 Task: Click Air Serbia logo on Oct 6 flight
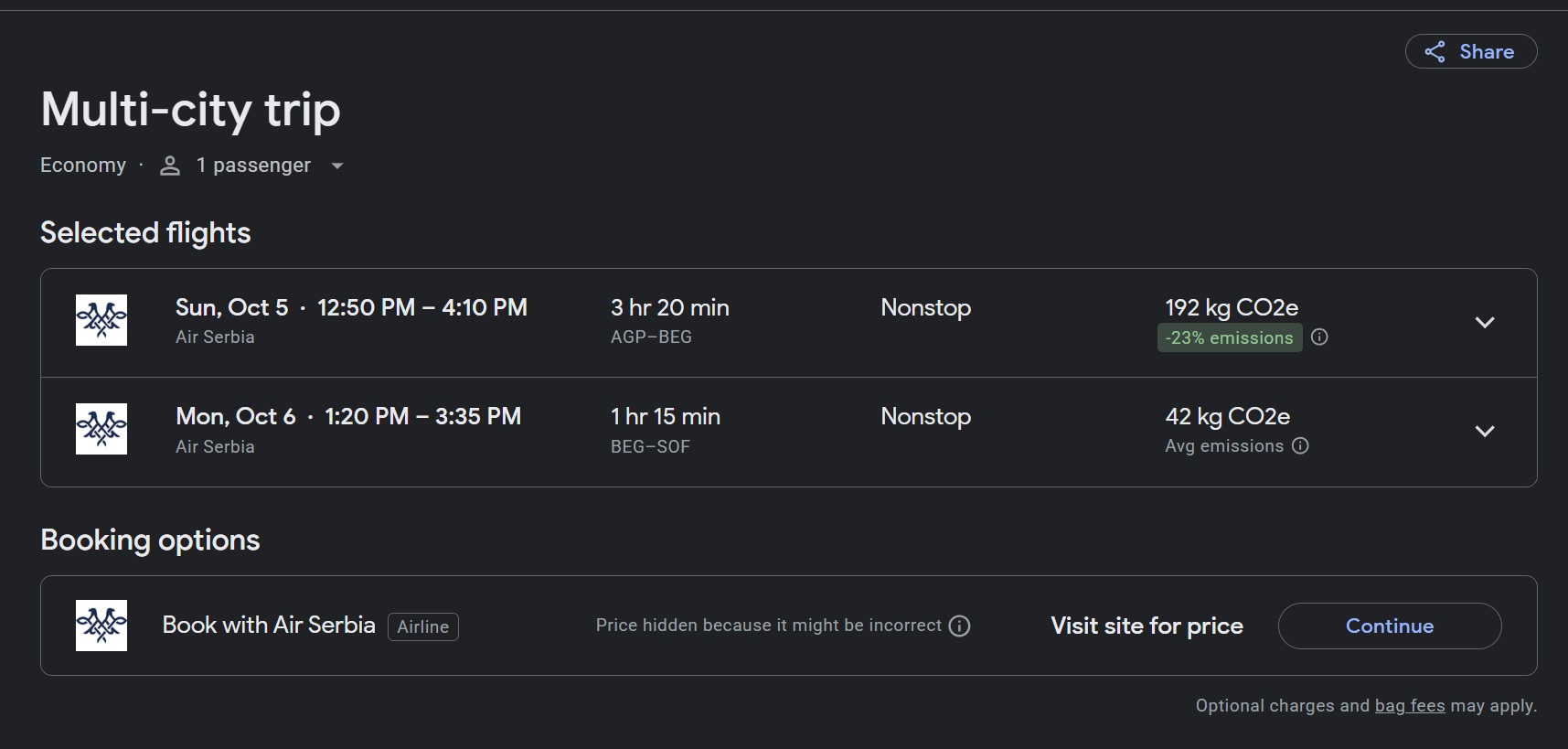[x=101, y=429]
